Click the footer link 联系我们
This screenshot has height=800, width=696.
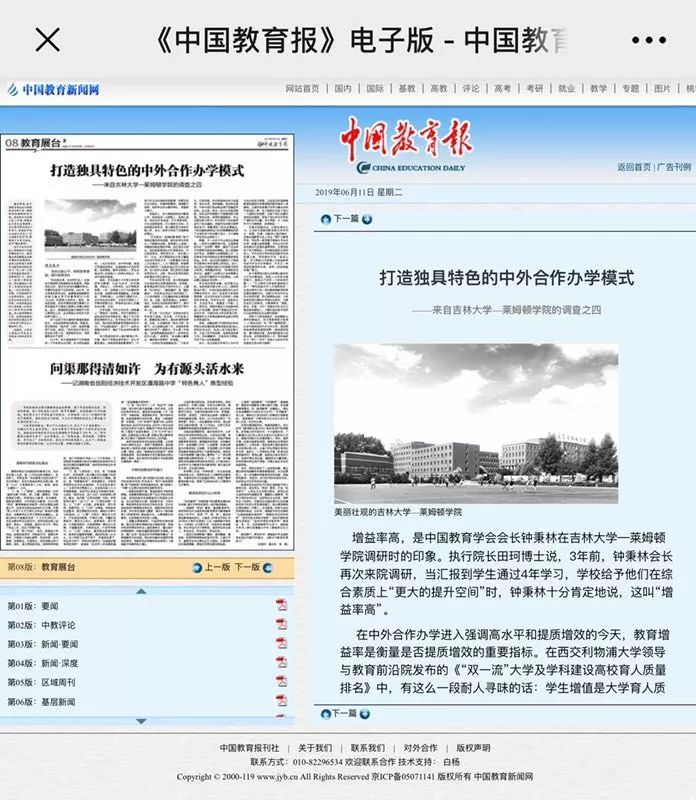tap(367, 748)
